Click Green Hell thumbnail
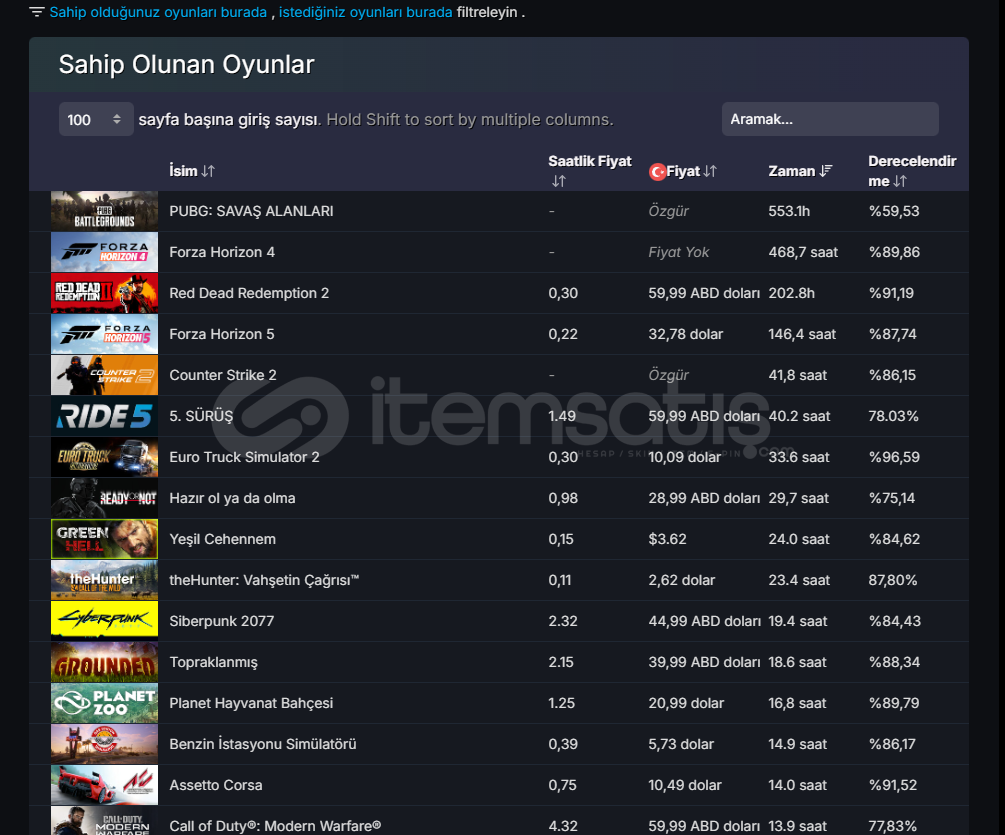The image size is (1005, 835). (x=104, y=539)
